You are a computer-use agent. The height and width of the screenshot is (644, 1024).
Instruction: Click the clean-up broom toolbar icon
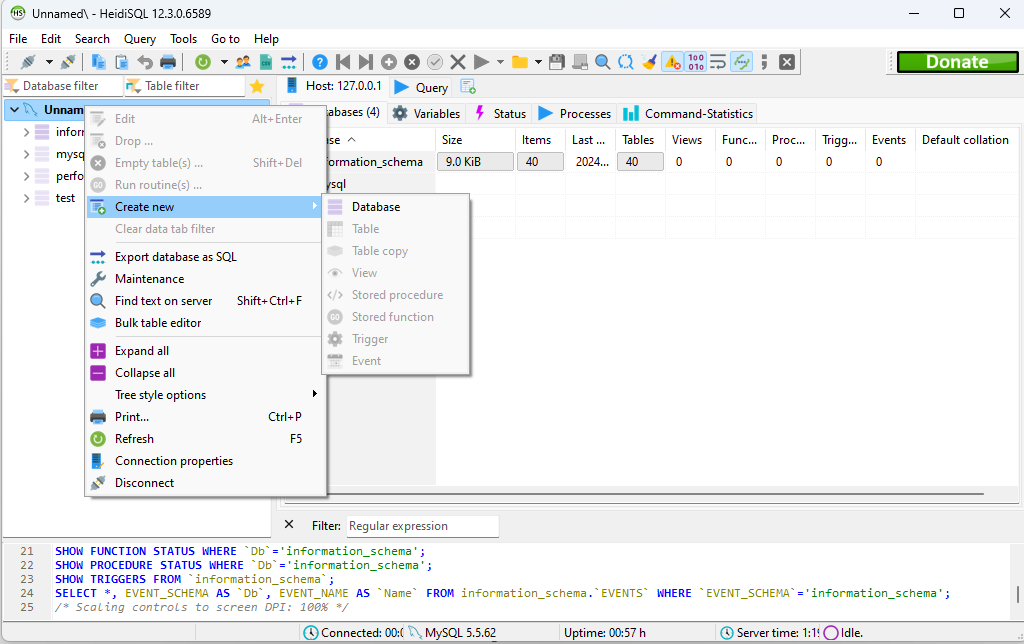click(x=649, y=62)
